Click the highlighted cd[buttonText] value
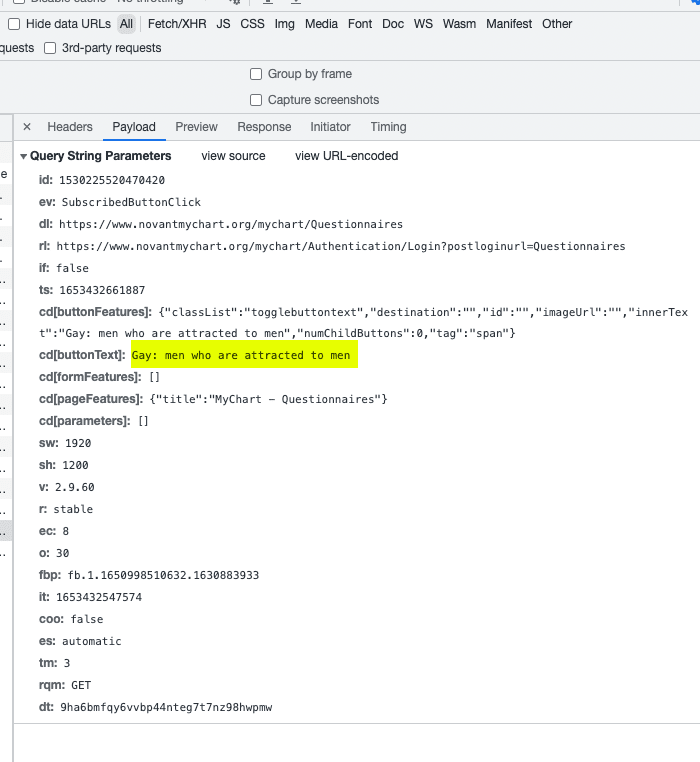Screen dimensions: 700x762 pos(241,355)
